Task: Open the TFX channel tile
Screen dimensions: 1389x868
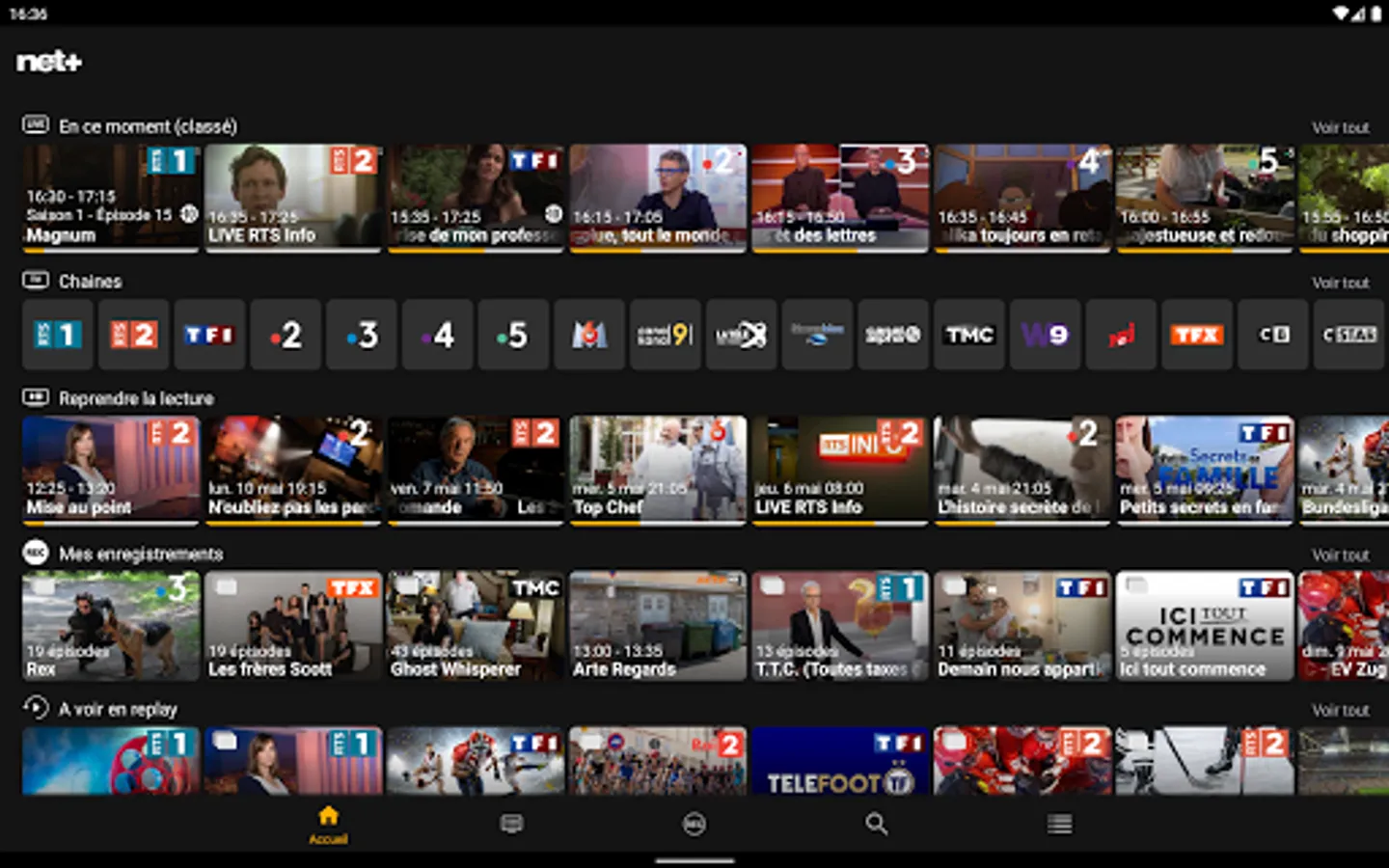Action: pos(1197,335)
